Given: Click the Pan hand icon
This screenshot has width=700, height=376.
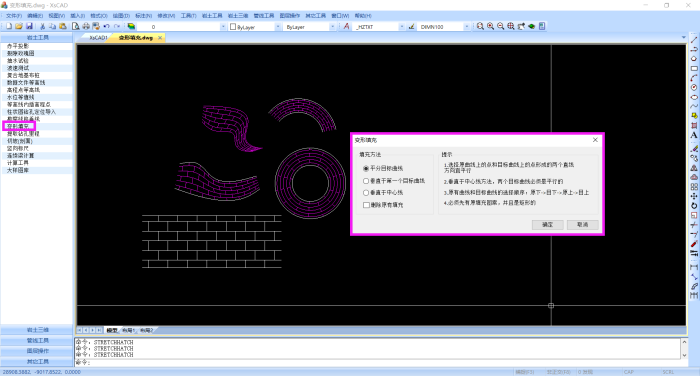Looking at the screenshot, I should [521, 27].
